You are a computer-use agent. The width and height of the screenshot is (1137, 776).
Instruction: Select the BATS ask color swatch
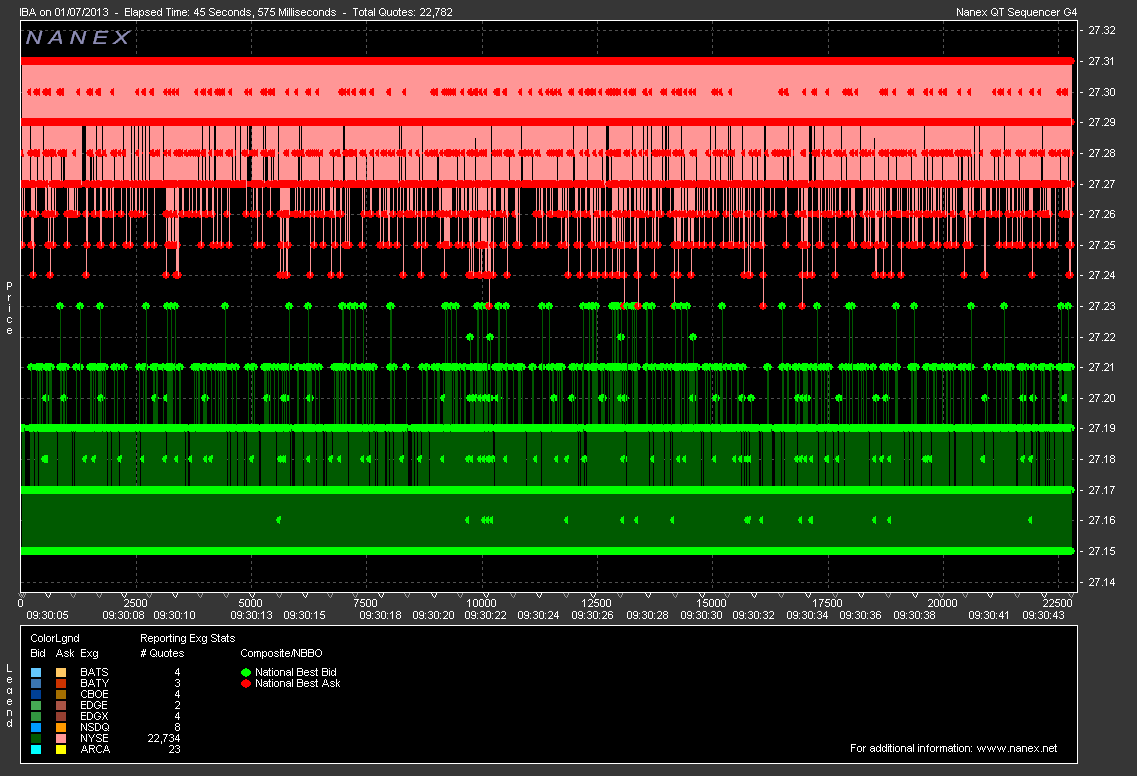[x=61, y=672]
